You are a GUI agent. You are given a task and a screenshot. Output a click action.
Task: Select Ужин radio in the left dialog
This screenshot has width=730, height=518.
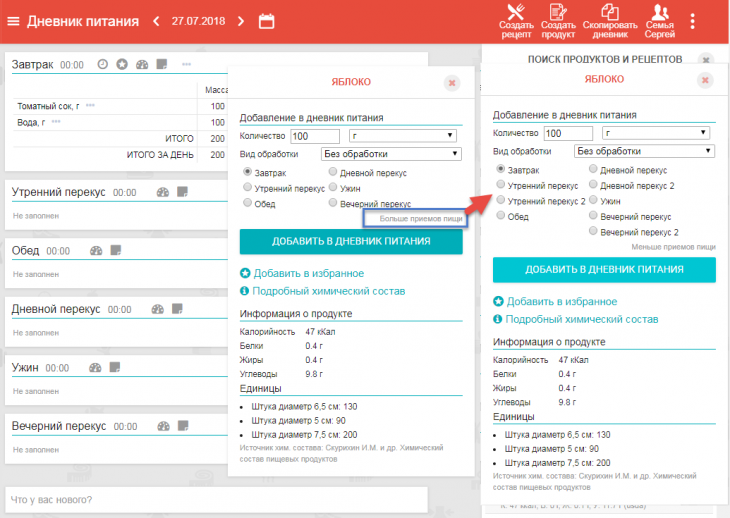click(334, 187)
